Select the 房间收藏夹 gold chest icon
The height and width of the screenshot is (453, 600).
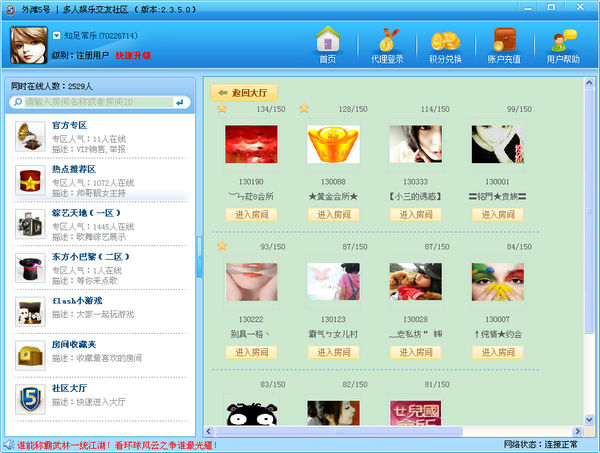[x=30, y=355]
